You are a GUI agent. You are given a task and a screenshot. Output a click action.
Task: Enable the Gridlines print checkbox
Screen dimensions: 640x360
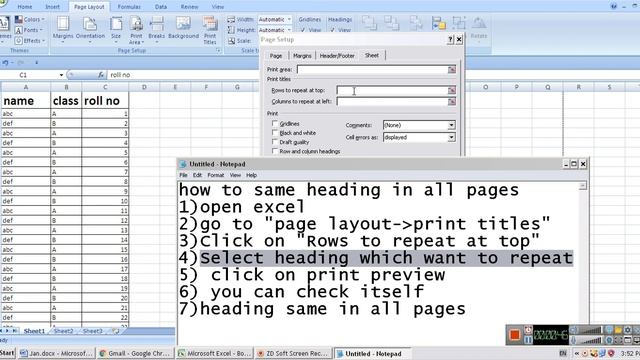pyautogui.click(x=275, y=123)
